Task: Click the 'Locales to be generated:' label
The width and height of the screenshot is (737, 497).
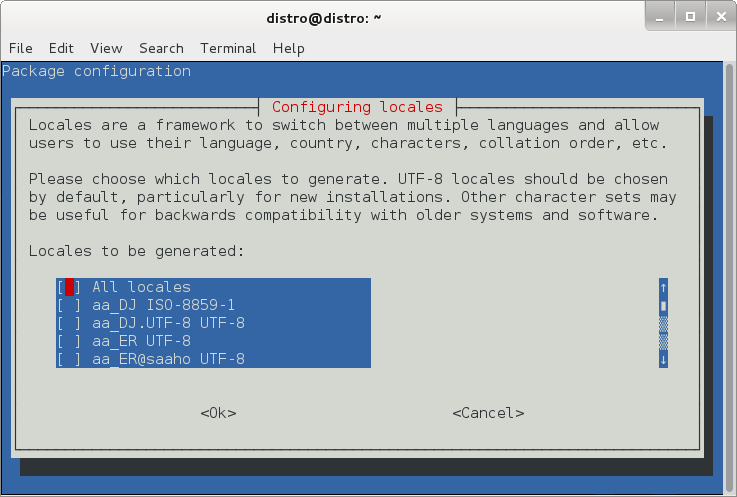Action: (136, 251)
